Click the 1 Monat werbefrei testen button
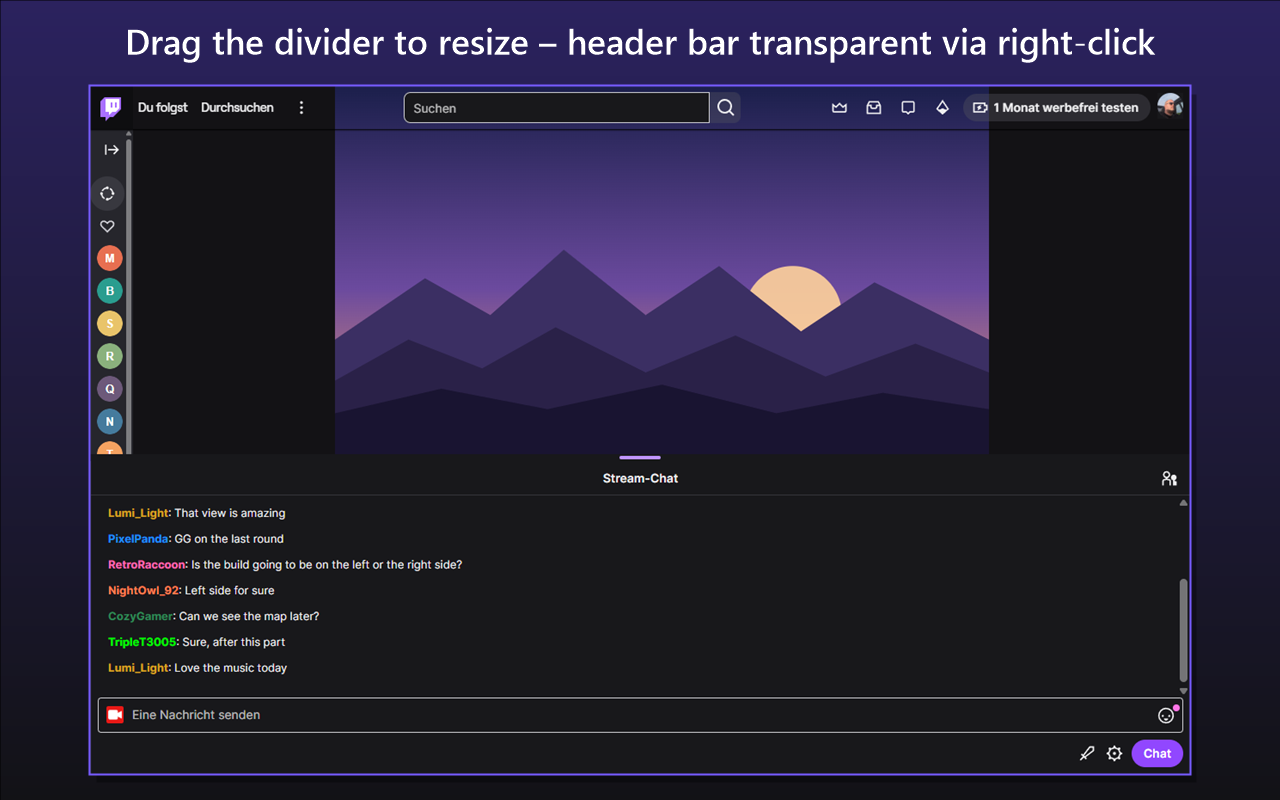 point(1056,108)
